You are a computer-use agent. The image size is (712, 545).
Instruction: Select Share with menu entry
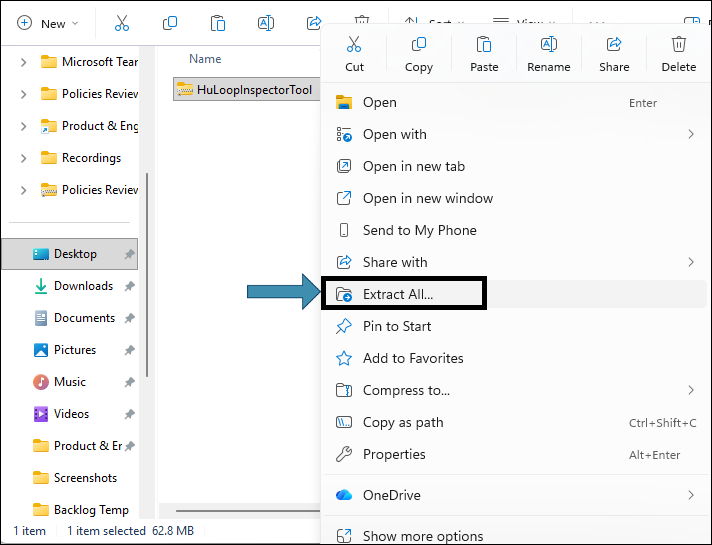coord(516,262)
